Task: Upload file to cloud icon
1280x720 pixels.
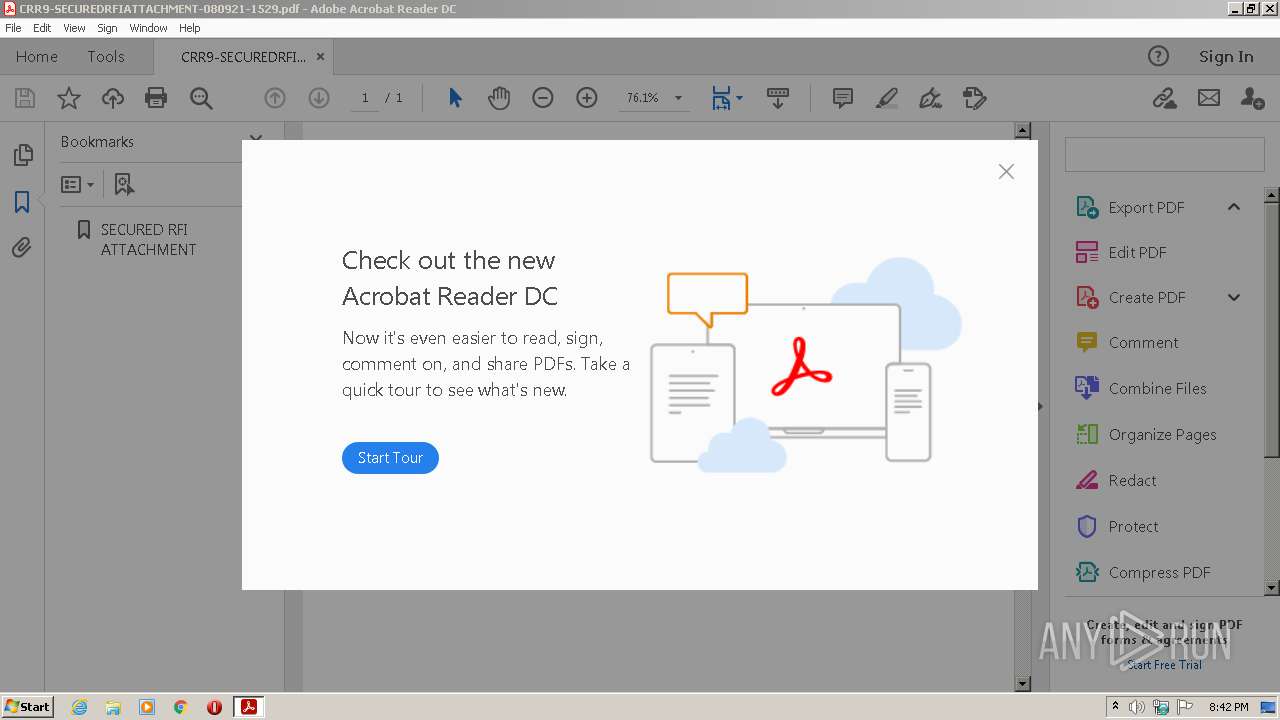Action: (x=113, y=98)
